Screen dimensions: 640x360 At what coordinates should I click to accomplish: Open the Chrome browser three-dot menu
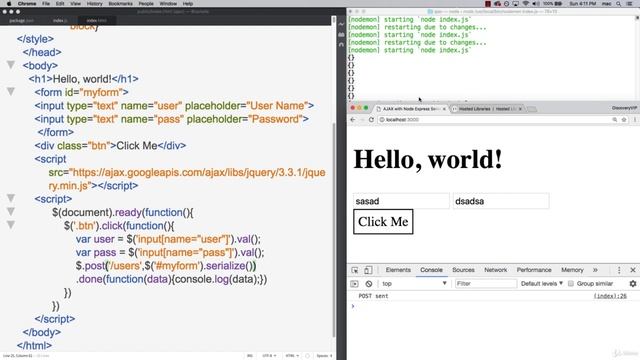click(635, 120)
